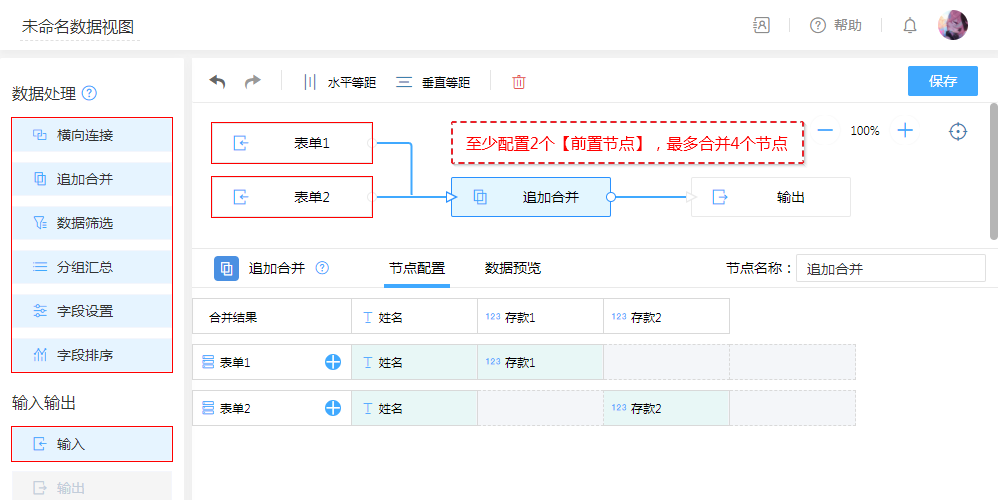Open the contacts icon in header
Screen dimensions: 998x500
click(x=762, y=26)
